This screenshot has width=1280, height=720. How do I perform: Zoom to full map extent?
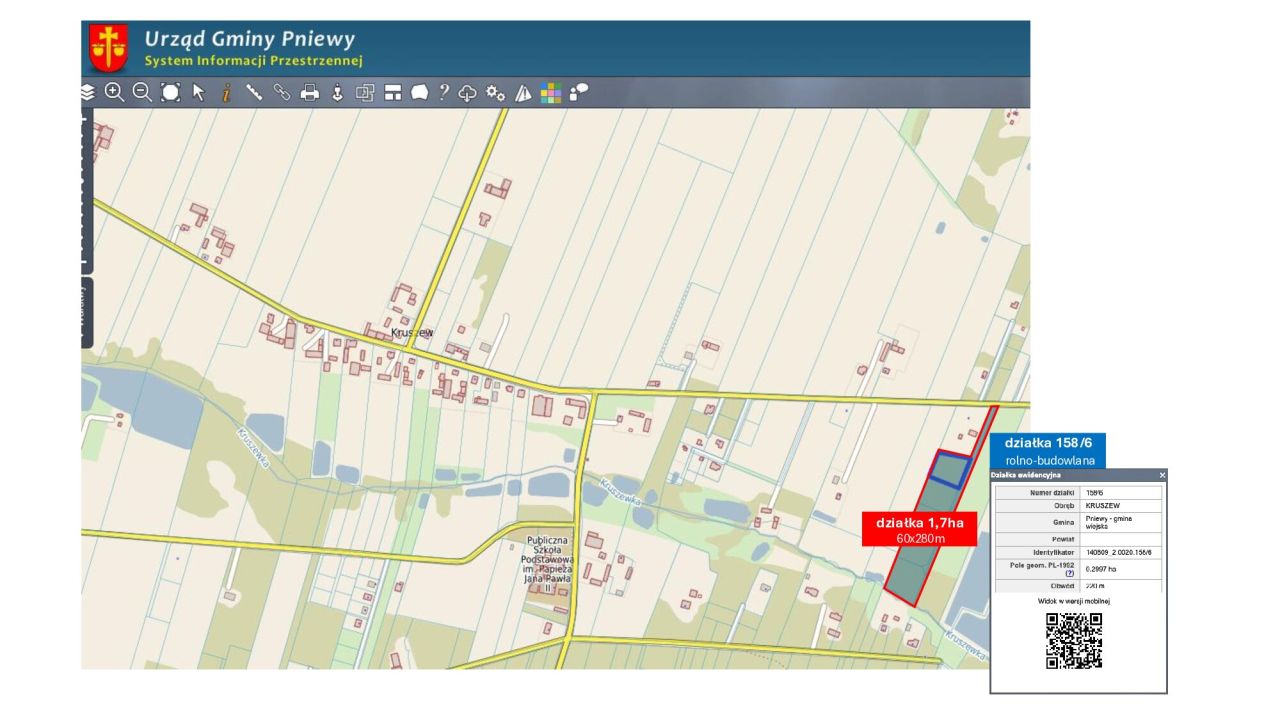[170, 92]
